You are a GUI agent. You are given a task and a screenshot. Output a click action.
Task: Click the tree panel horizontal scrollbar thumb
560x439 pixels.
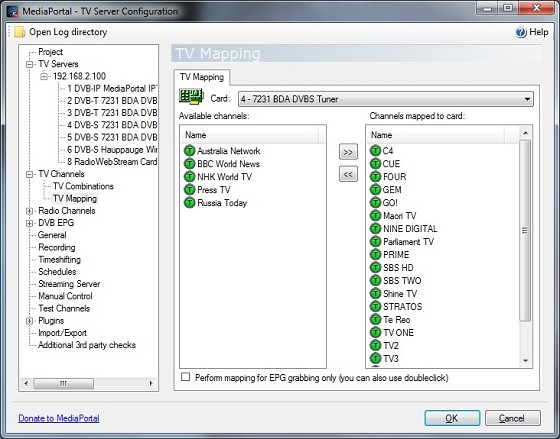pos(64,384)
